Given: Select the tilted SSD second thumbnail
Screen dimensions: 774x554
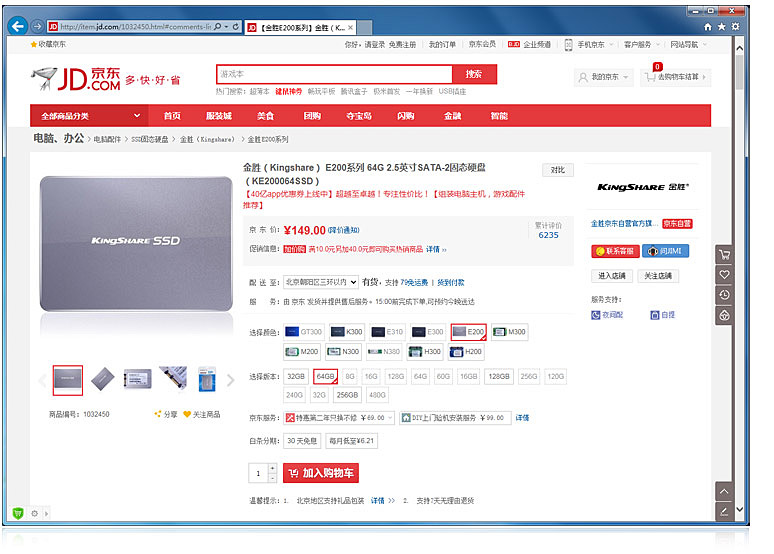Looking at the screenshot, I should point(103,380).
